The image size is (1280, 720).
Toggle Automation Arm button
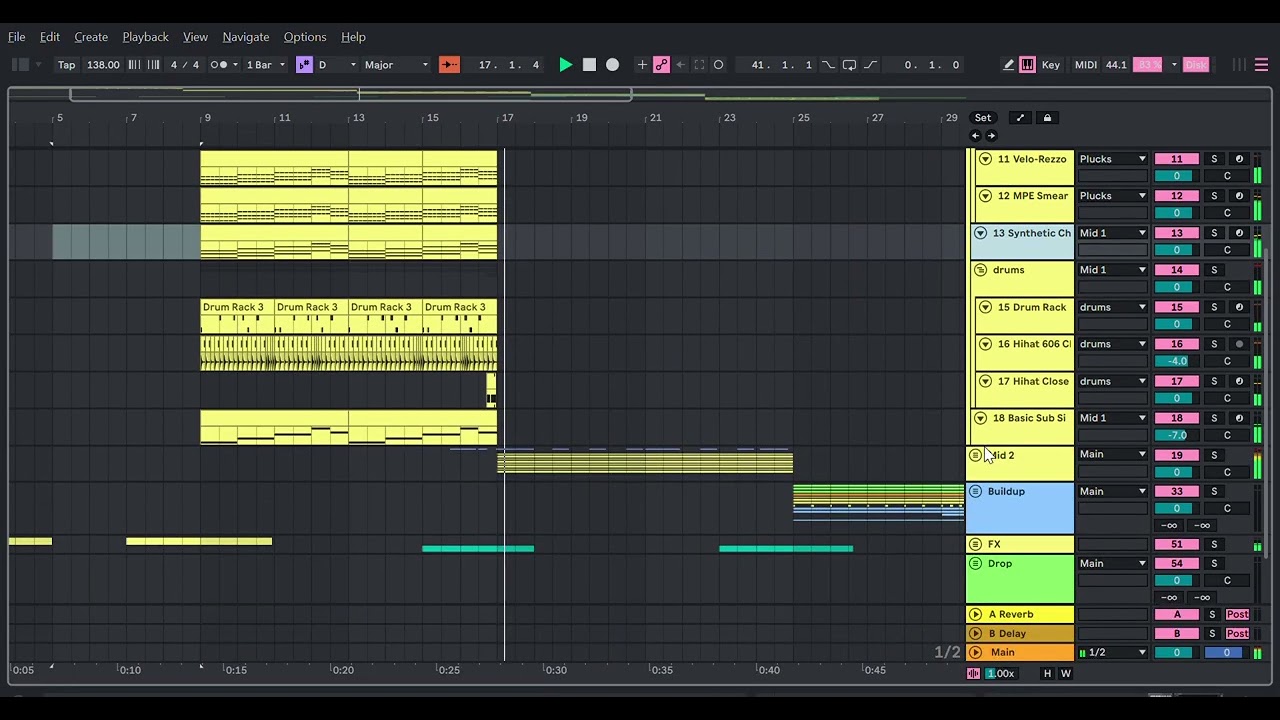pyautogui.click(x=661, y=65)
